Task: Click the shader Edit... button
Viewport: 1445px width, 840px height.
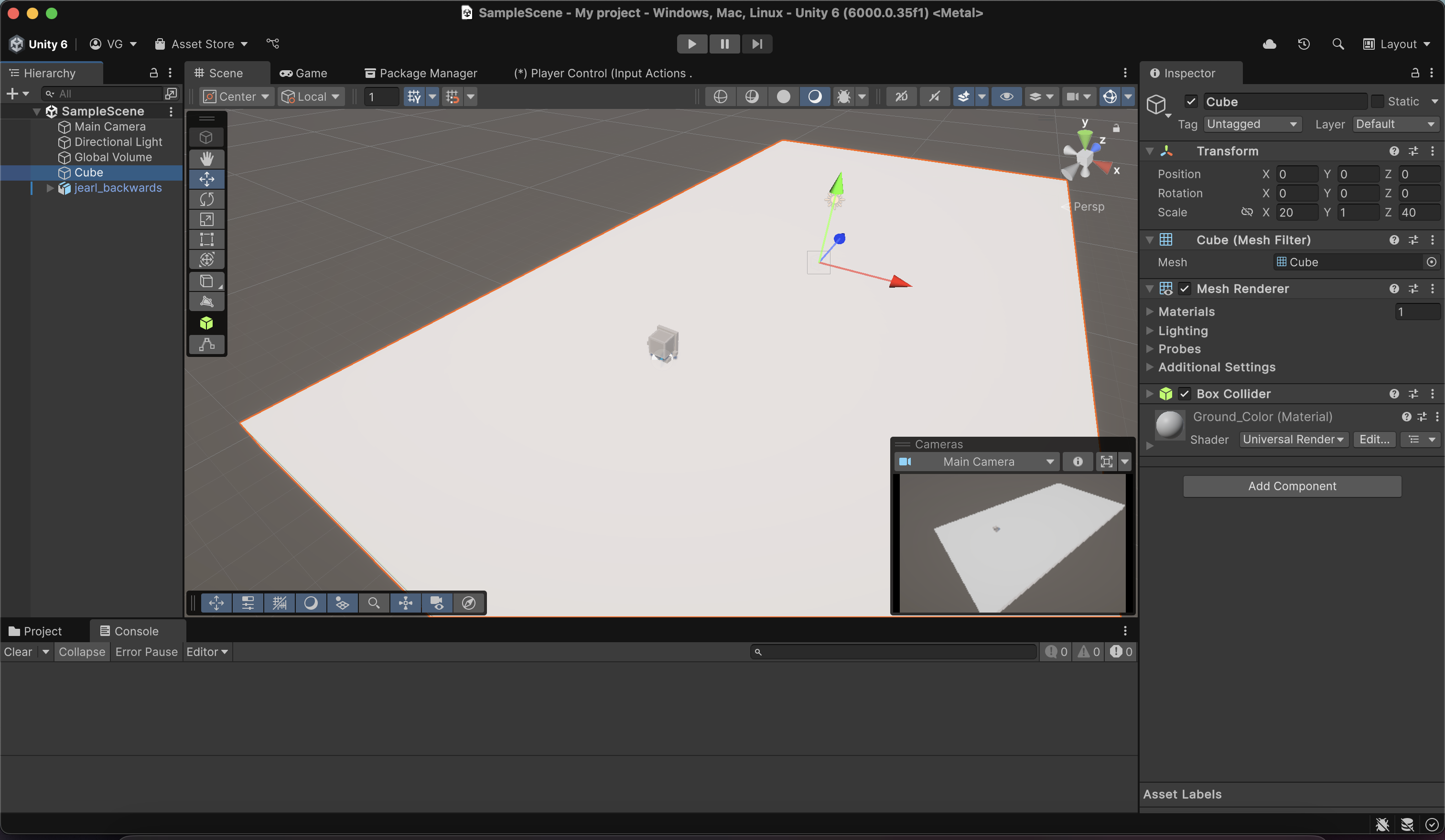Action: pos(1374,439)
